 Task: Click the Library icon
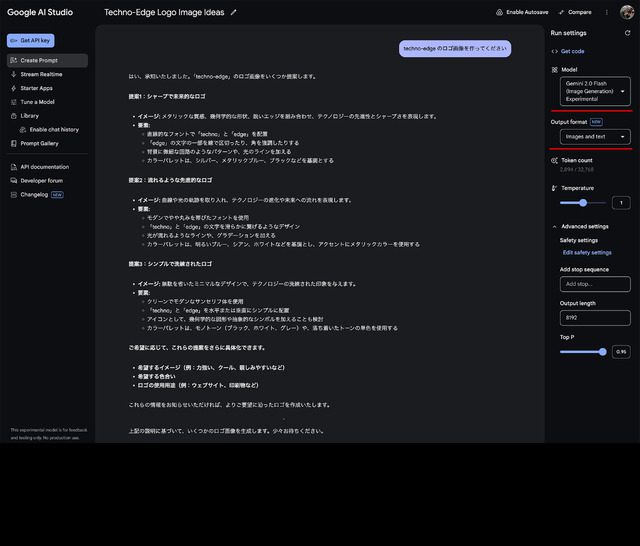click(13, 116)
